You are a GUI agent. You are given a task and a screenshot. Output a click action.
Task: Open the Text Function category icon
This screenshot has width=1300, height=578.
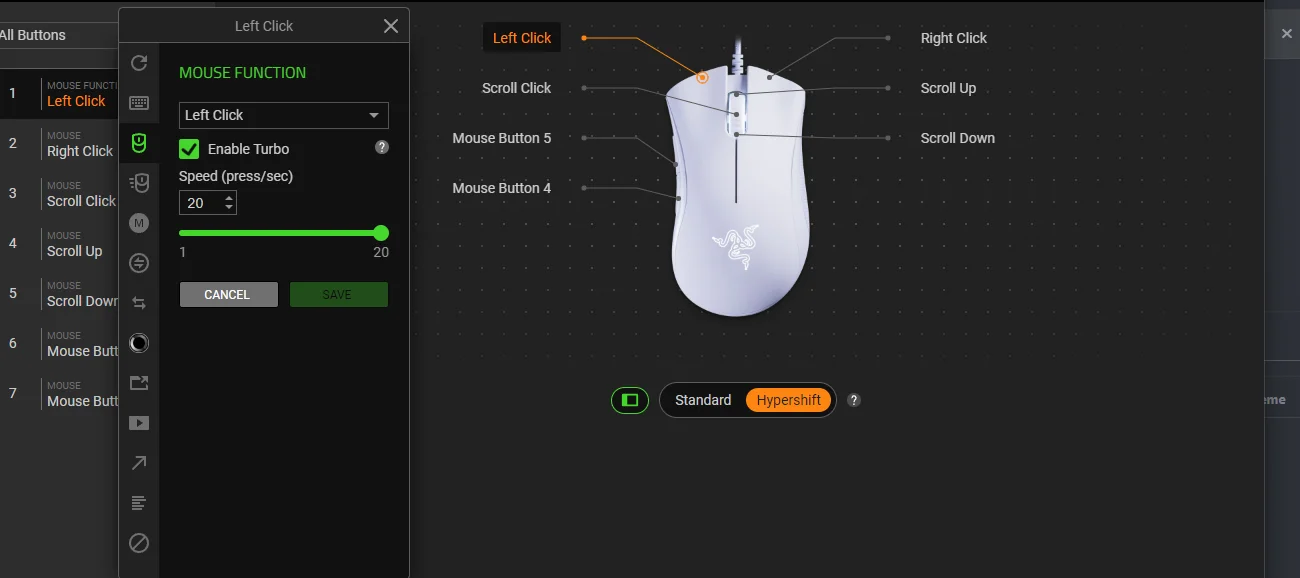pos(139,503)
